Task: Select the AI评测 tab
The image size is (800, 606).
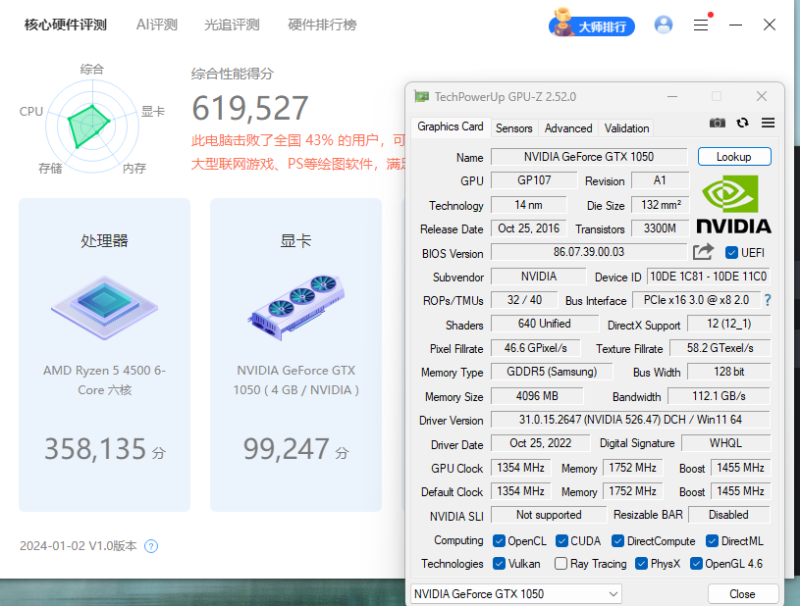Action: point(157,24)
